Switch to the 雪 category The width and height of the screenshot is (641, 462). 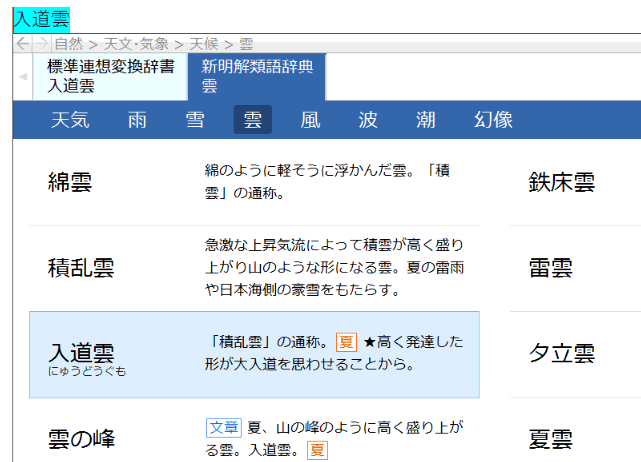195,120
